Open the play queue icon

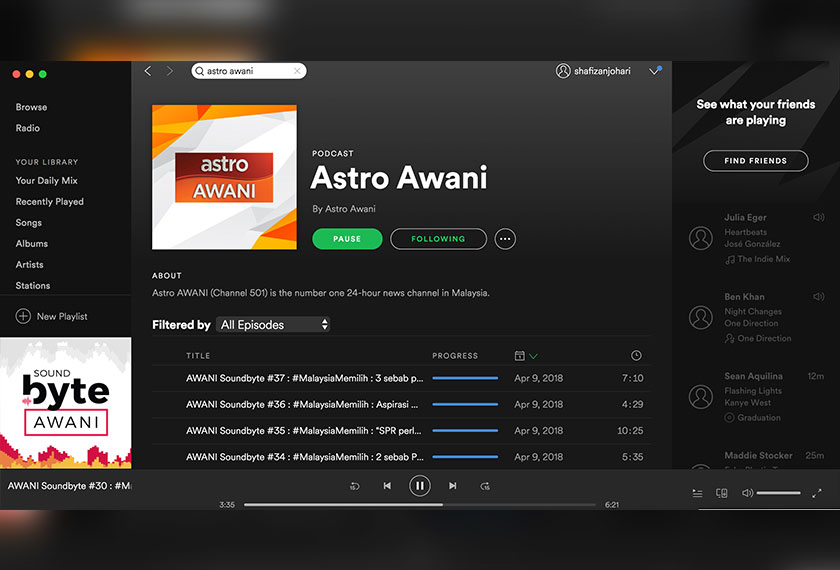point(697,493)
